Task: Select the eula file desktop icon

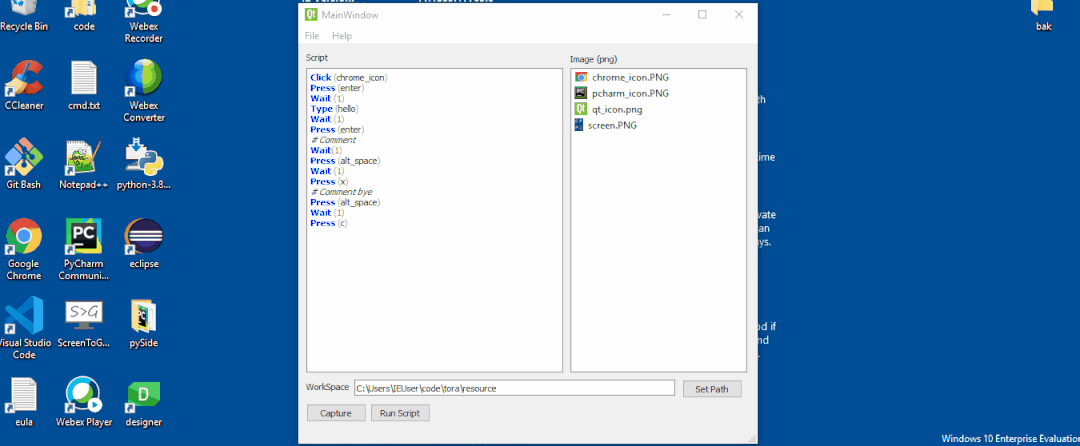Action: pyautogui.click(x=24, y=402)
